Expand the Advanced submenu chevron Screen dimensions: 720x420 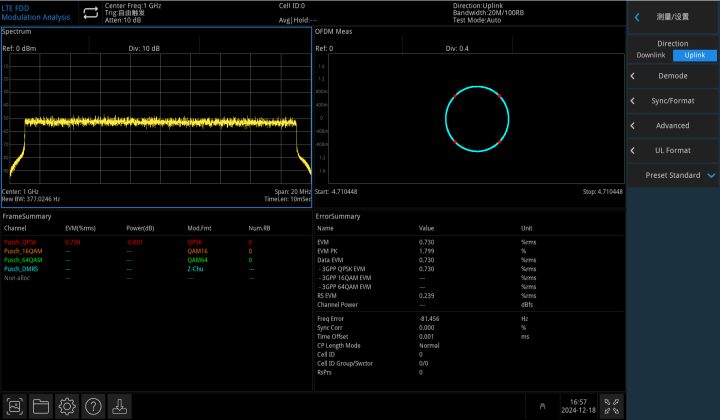pyautogui.click(x=633, y=125)
